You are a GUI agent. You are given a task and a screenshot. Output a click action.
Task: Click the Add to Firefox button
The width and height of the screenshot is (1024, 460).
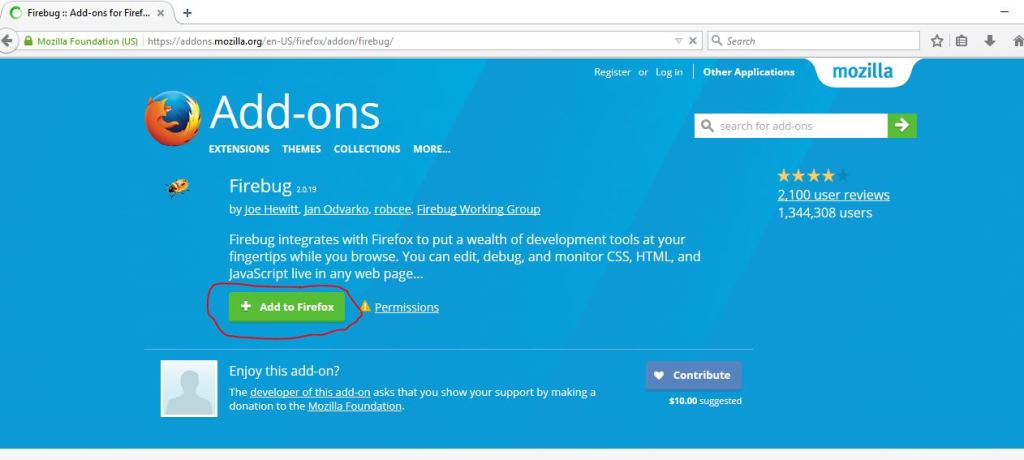point(287,306)
